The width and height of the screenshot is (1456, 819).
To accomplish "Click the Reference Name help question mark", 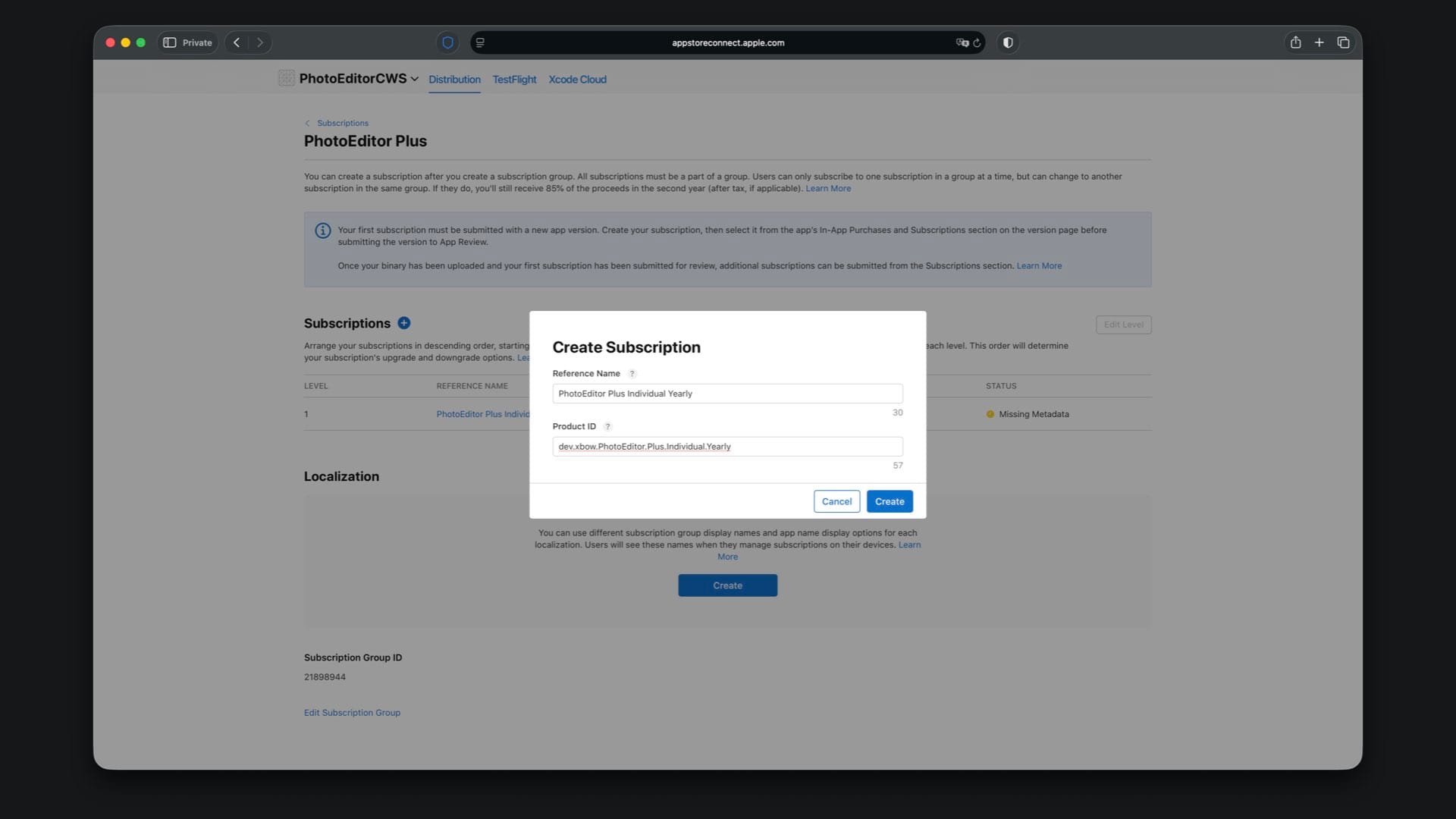I will pos(632,374).
